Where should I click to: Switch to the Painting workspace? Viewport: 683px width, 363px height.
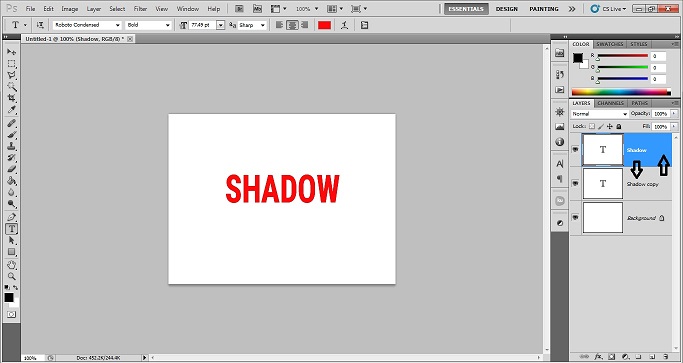(544, 9)
